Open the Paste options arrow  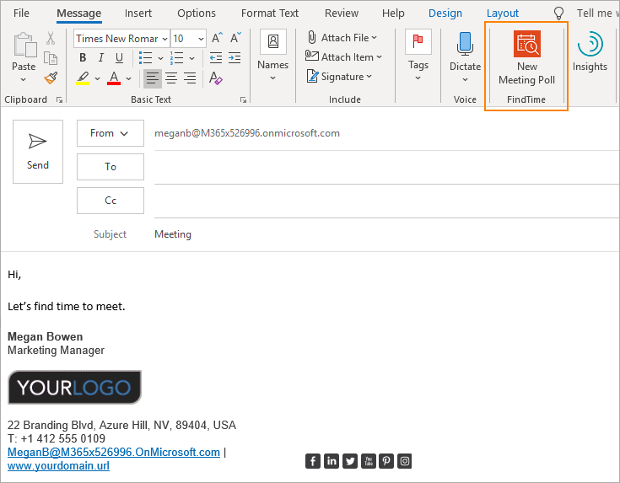pyautogui.click(x=23, y=79)
